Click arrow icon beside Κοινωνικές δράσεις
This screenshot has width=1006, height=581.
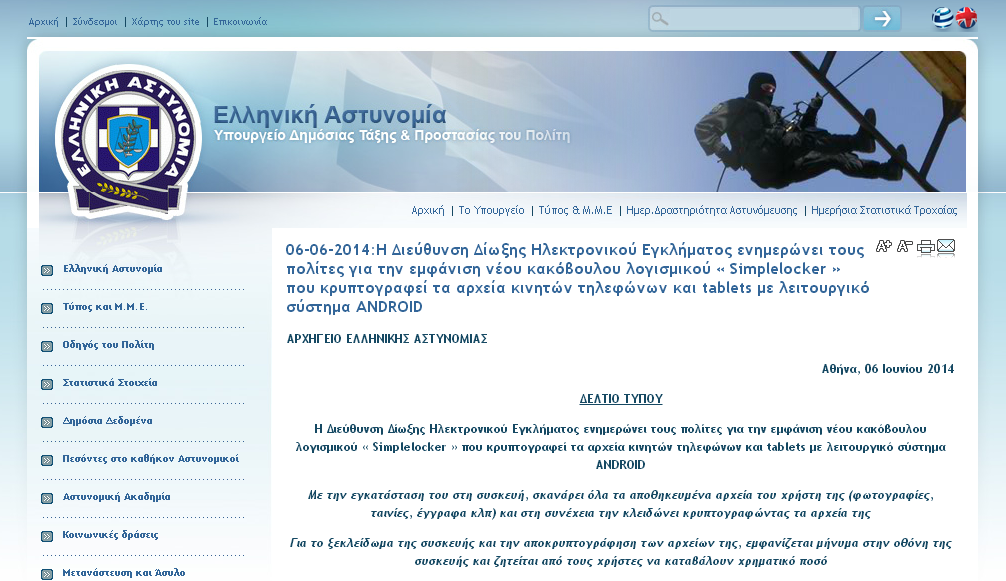[47, 536]
